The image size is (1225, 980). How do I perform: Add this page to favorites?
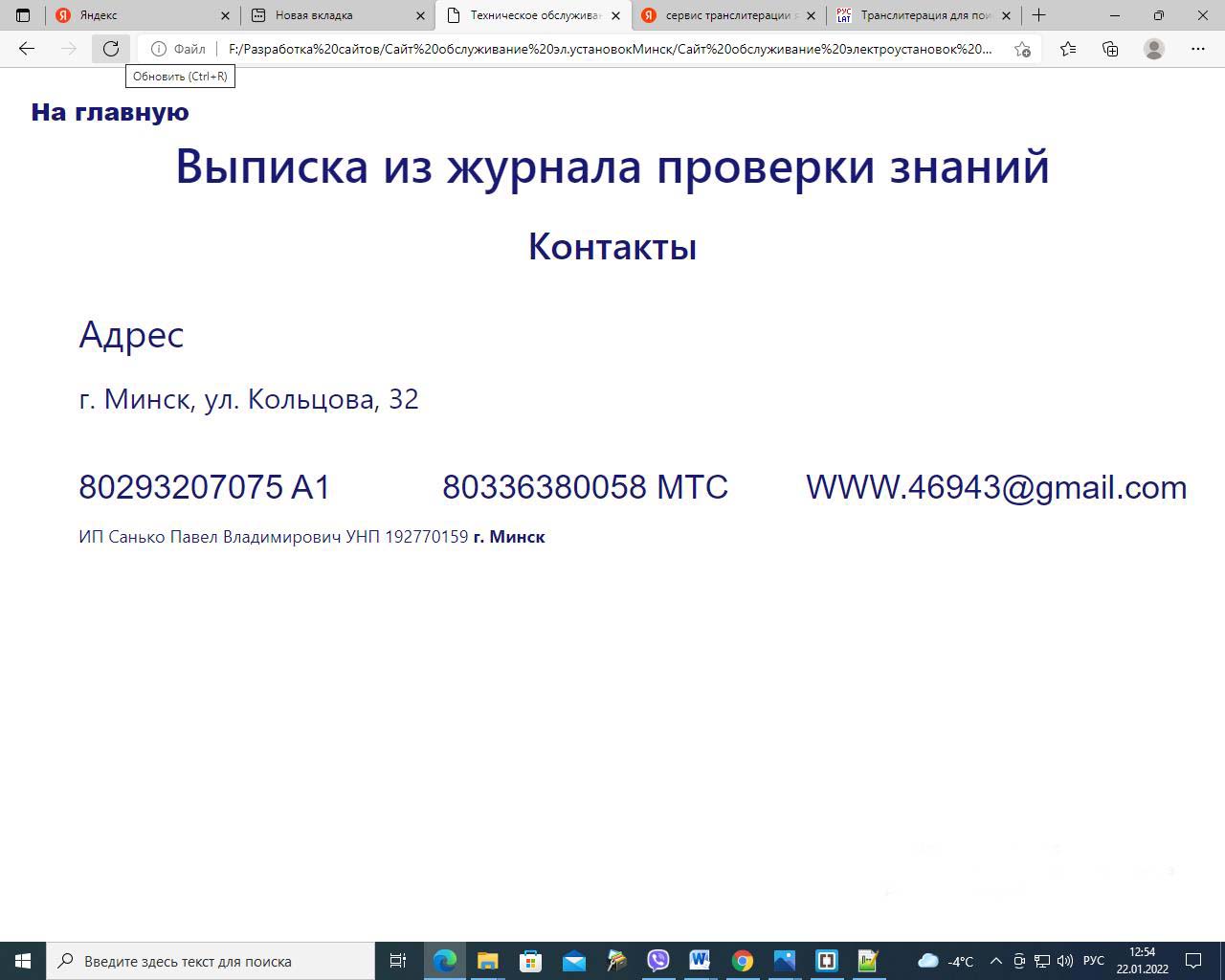(1022, 49)
